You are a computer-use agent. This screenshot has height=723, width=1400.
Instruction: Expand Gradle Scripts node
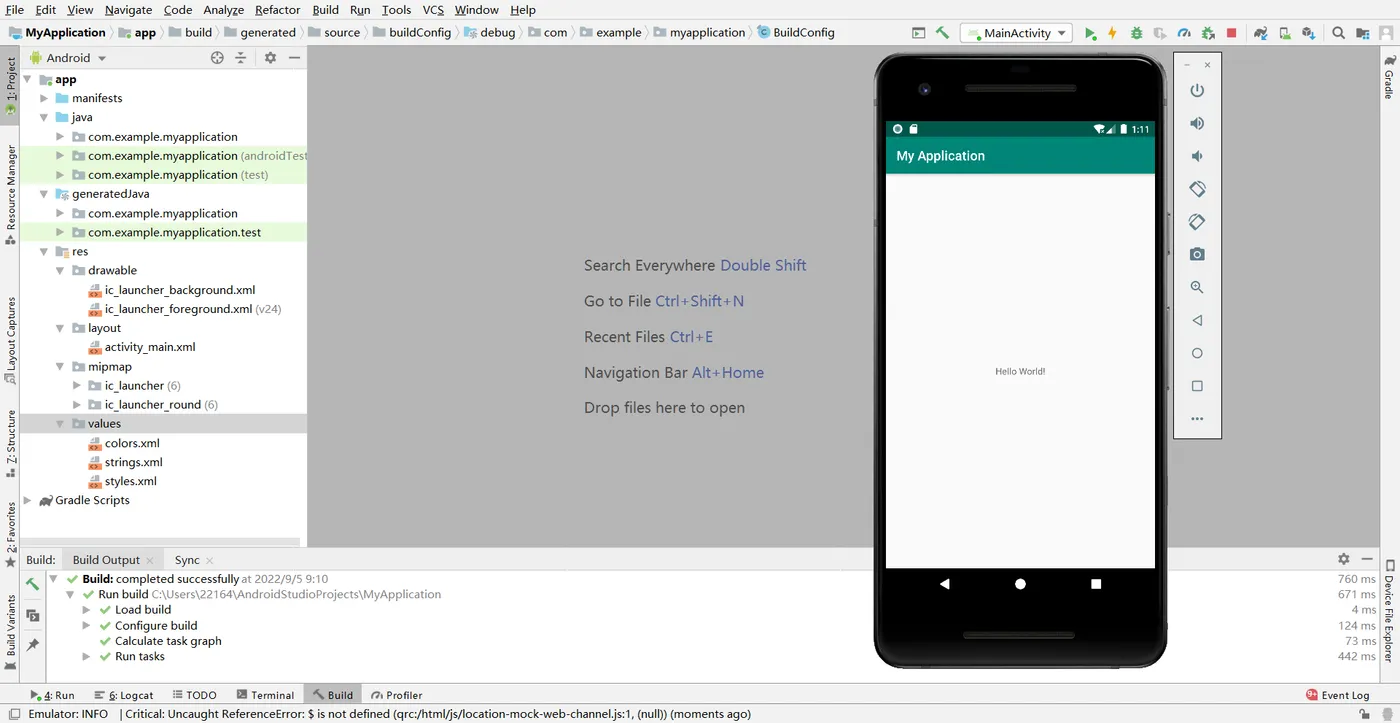(x=28, y=501)
